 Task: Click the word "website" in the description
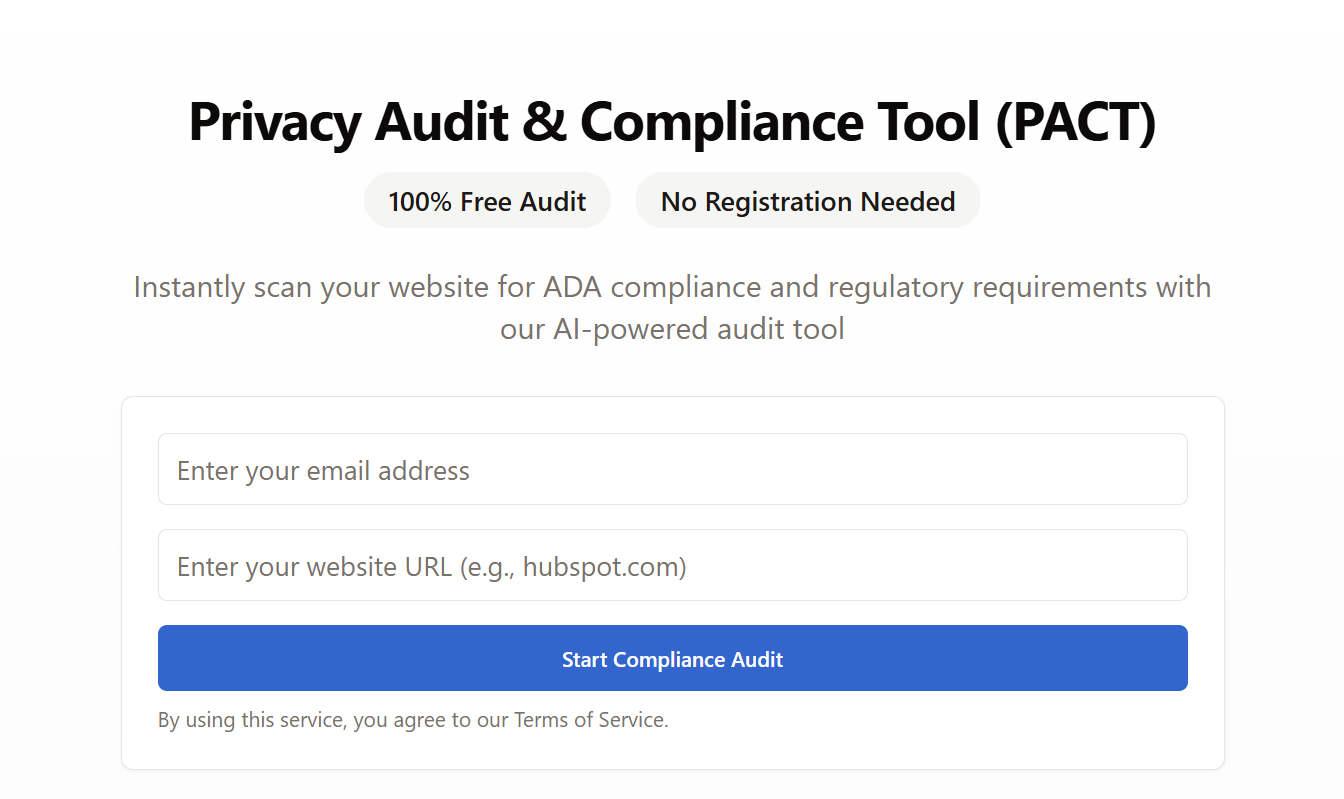440,288
